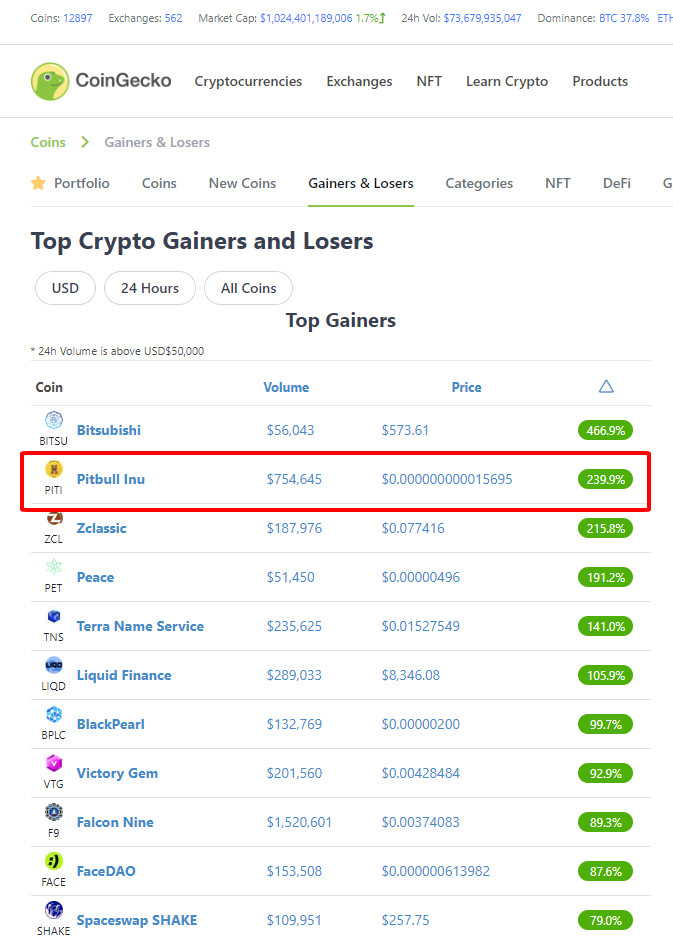Screen dimensions: 673x942
Task: Click the Coins count 12897 link
Action: pyautogui.click(x=78, y=18)
